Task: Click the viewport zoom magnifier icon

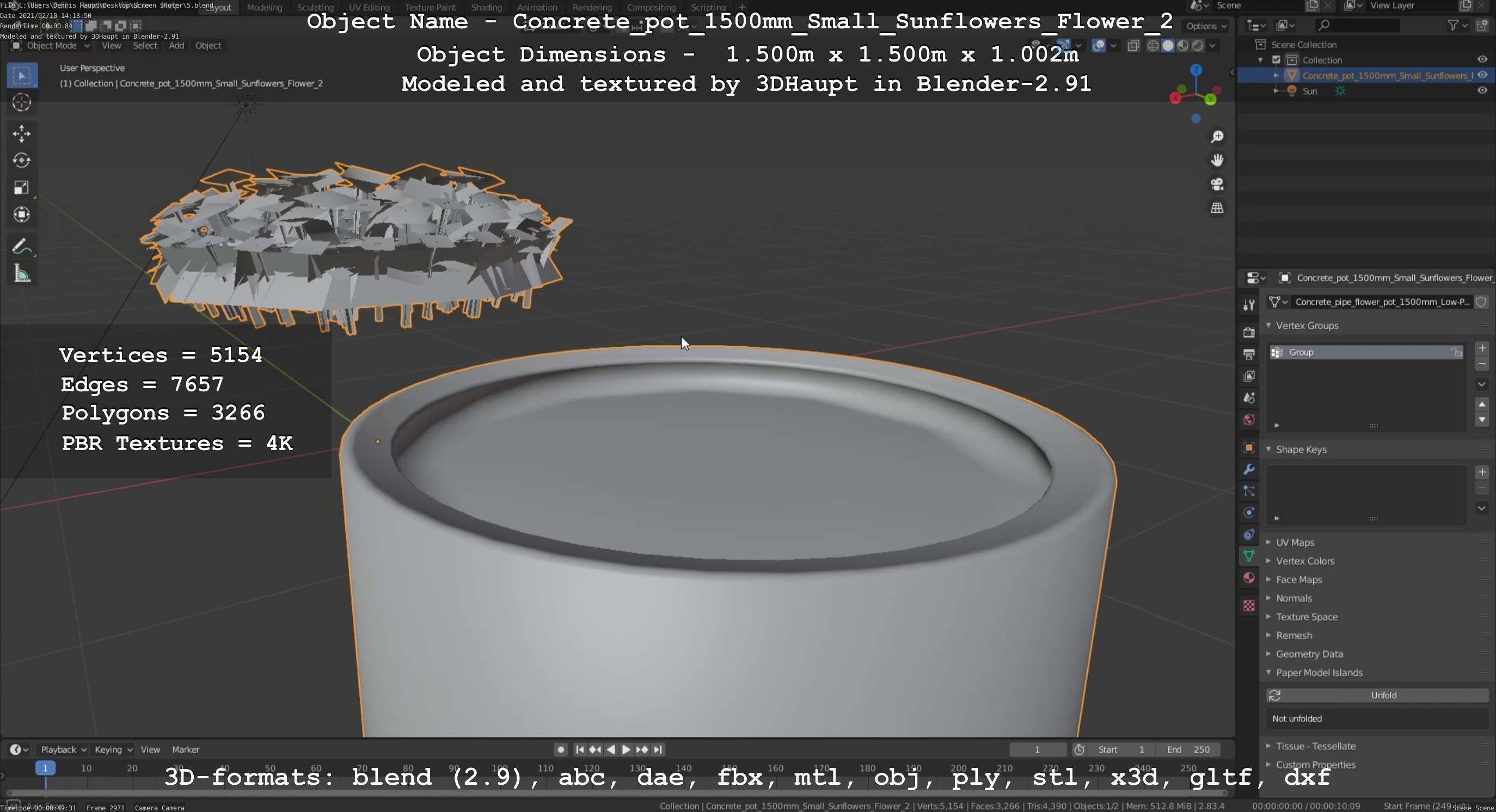Action: point(1217,137)
